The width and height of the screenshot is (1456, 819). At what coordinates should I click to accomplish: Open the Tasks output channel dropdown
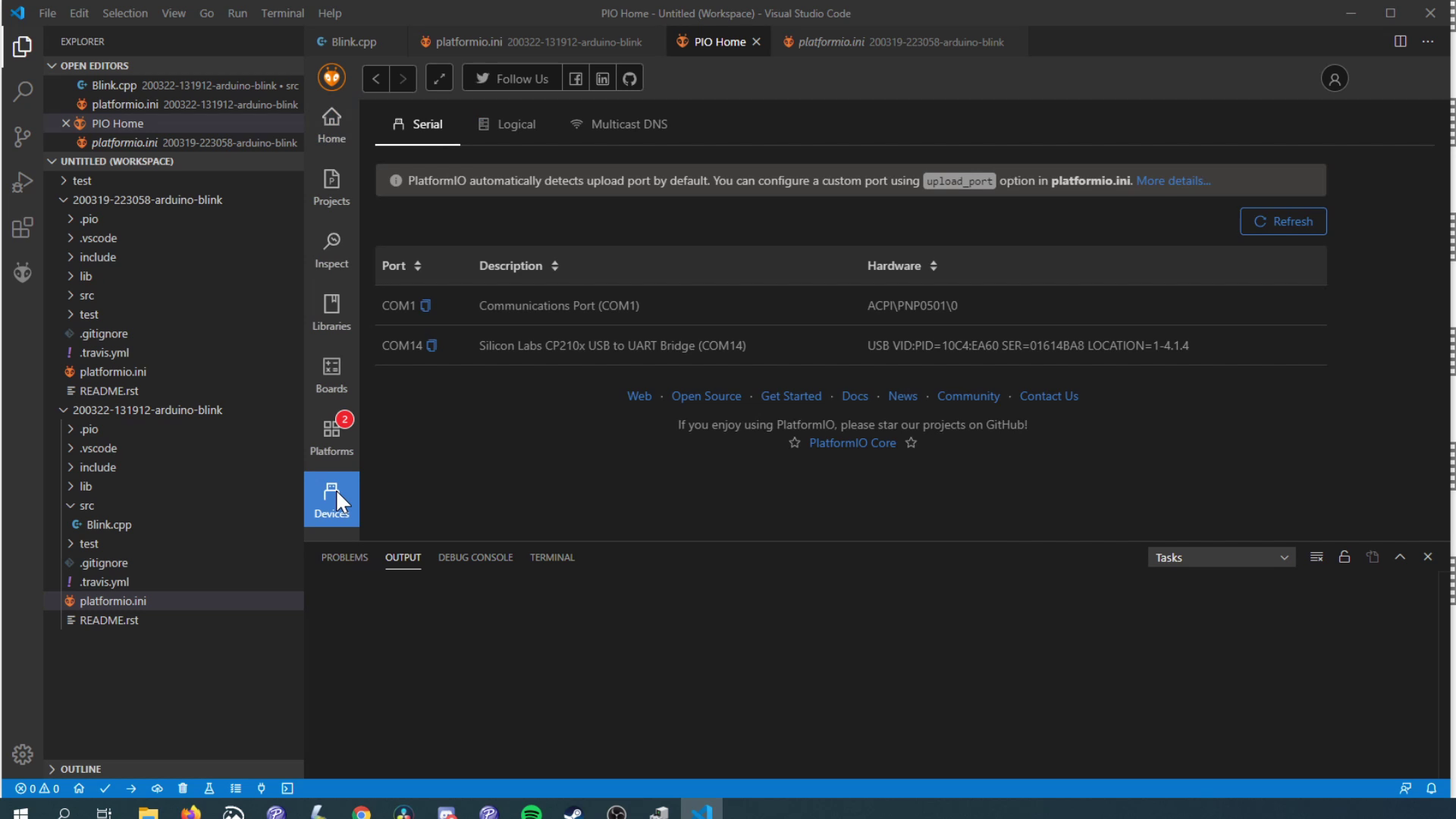[1221, 557]
